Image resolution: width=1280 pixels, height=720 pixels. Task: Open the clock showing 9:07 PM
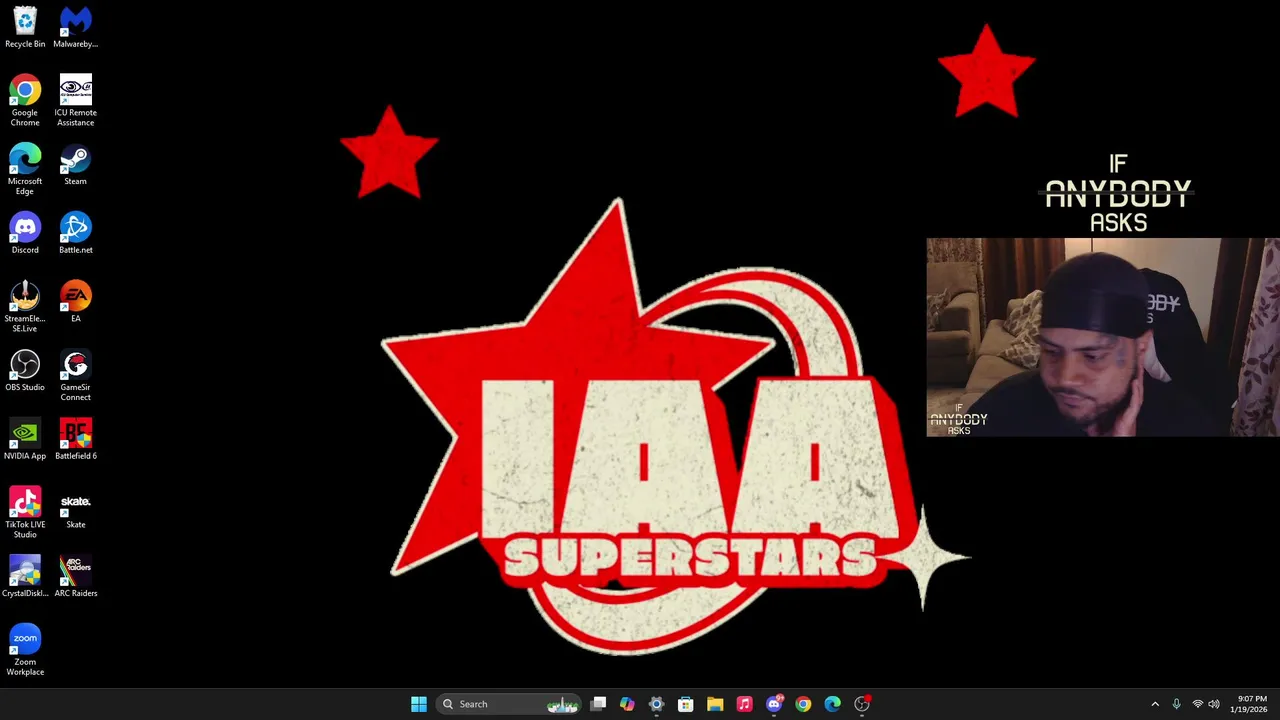point(1250,704)
